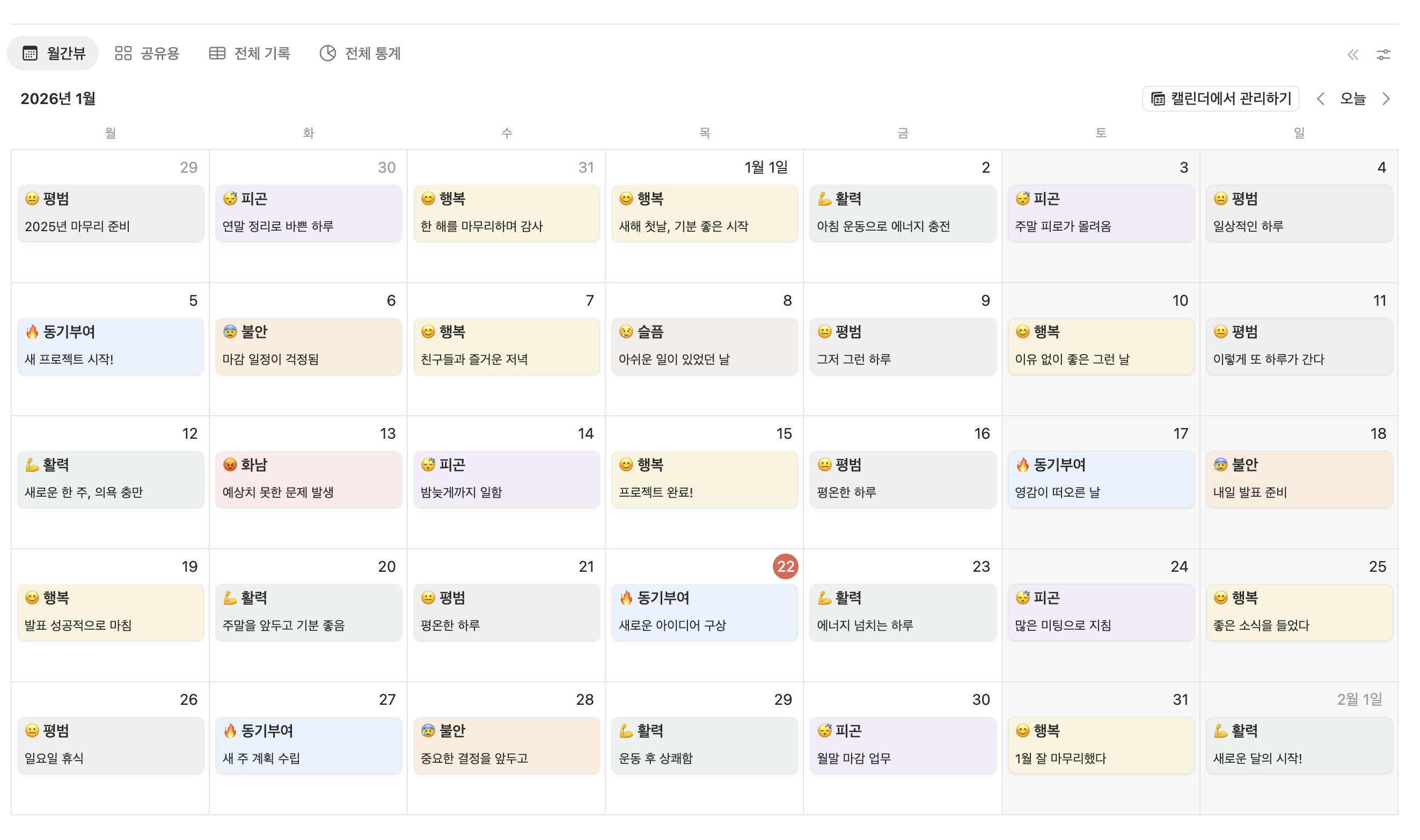
Task: Open the 새로운 달의 시작! card on 2월 1일
Action: point(1298,745)
